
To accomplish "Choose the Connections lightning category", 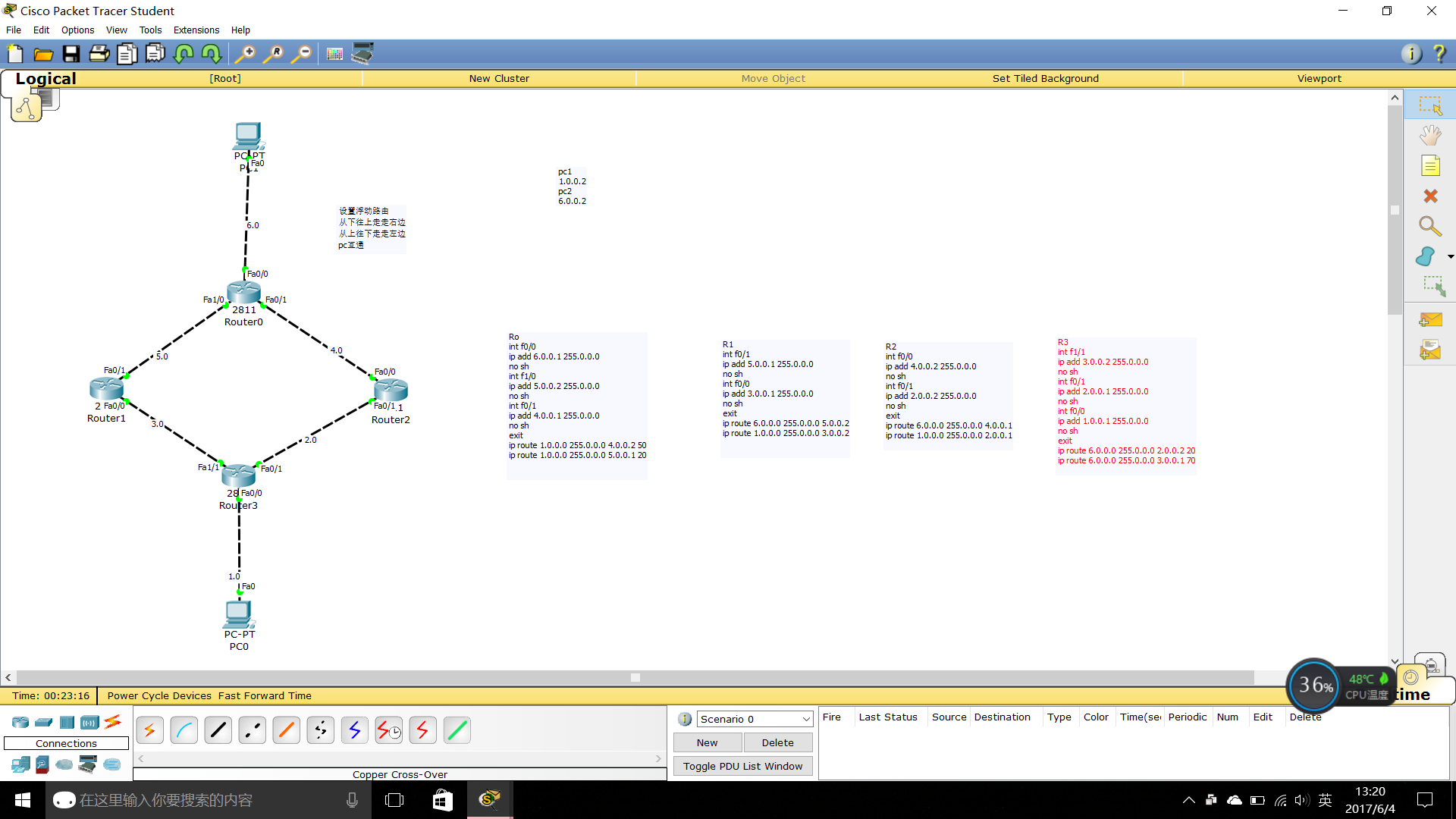I will tap(113, 722).
